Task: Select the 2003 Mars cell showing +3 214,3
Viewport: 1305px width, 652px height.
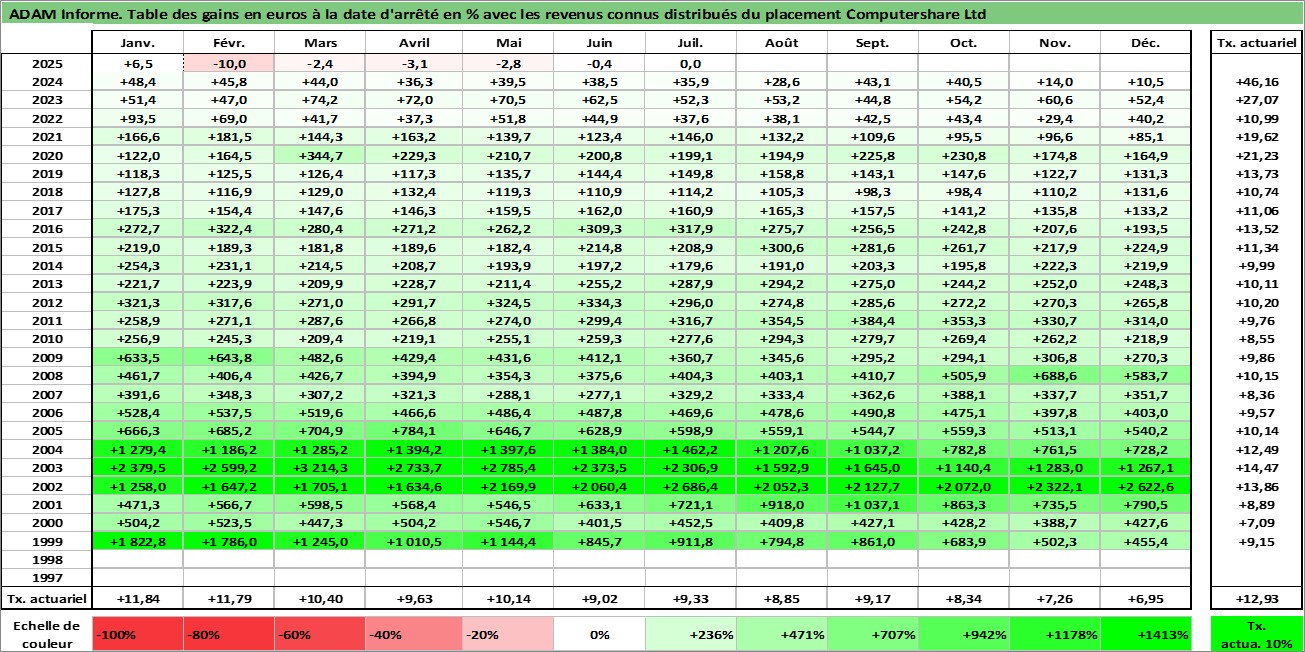Action: tap(319, 468)
